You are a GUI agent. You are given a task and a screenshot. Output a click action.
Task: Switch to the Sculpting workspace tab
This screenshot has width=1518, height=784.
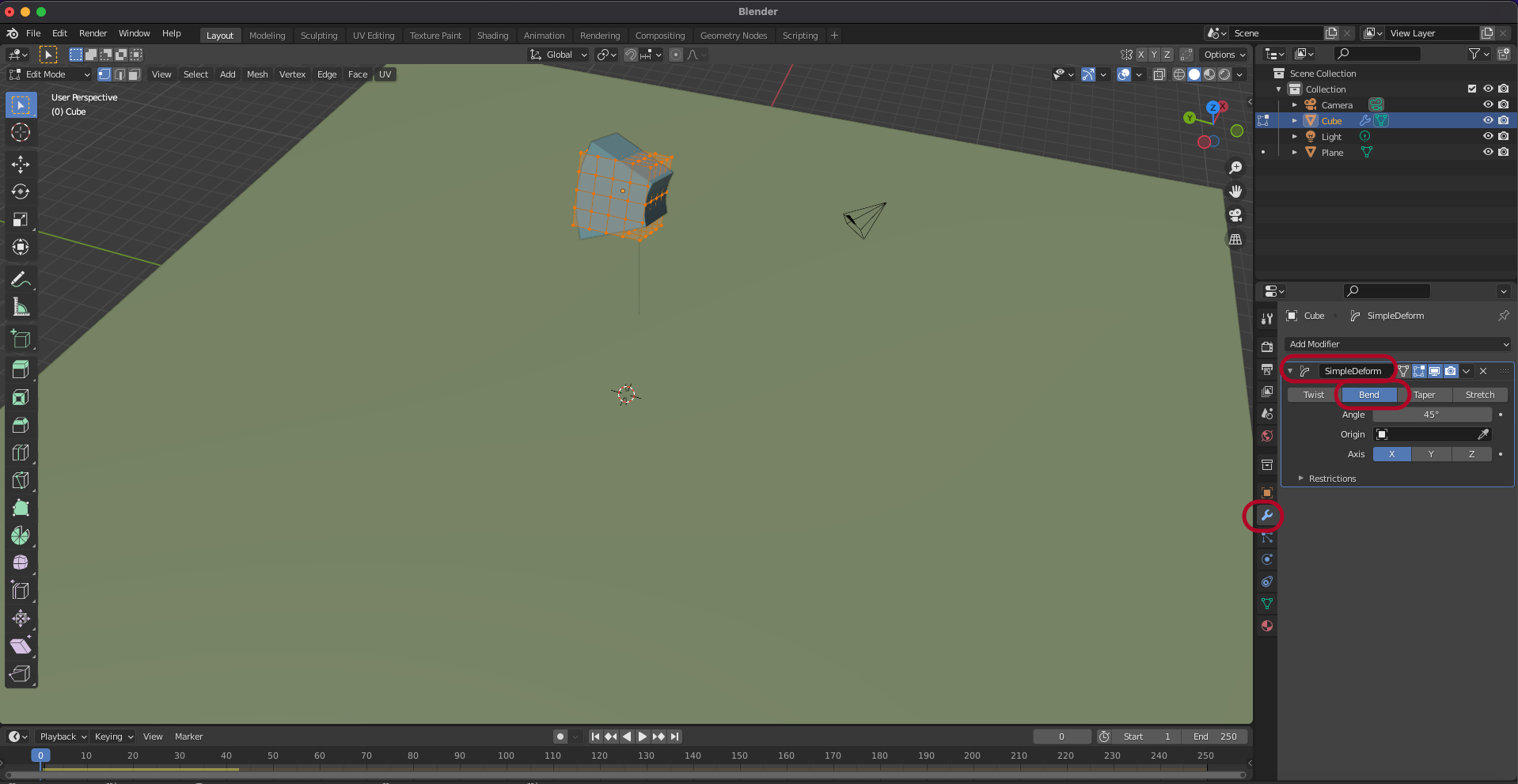click(x=319, y=36)
